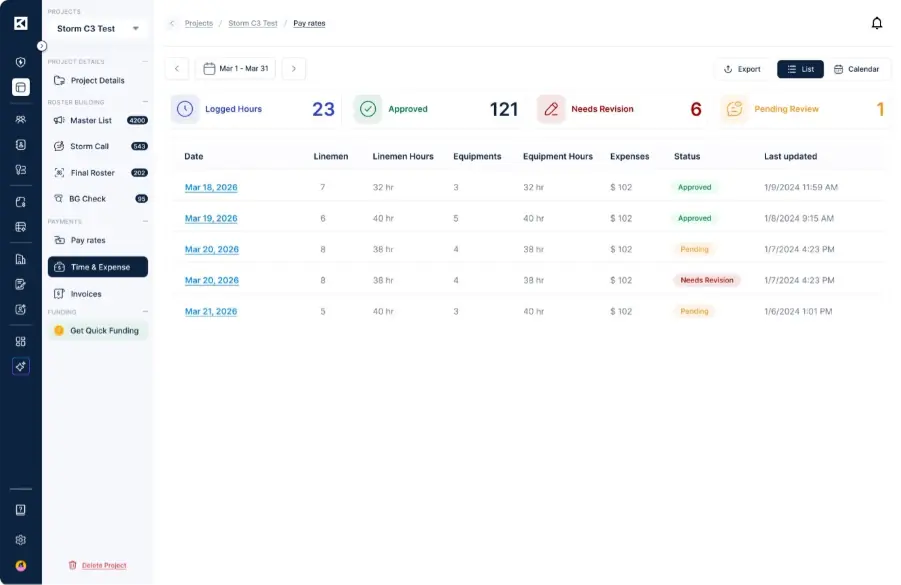Click the Approved checkmark circle icon
The image size is (901, 585).
click(x=368, y=109)
